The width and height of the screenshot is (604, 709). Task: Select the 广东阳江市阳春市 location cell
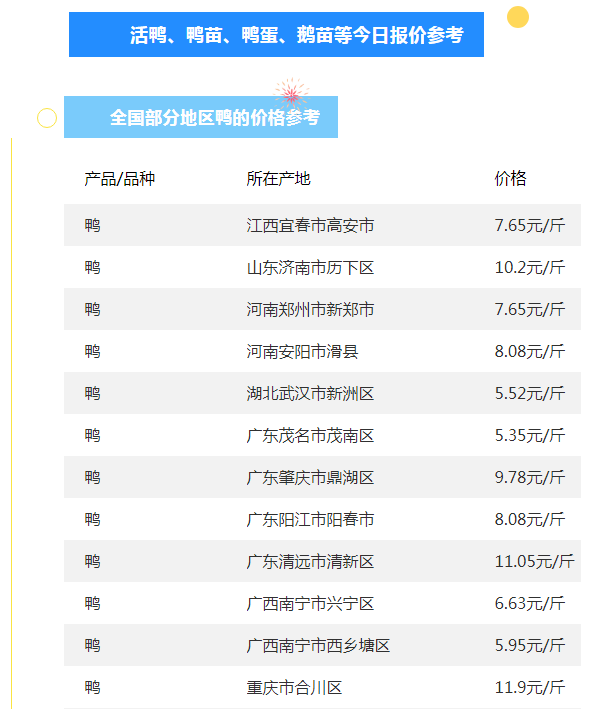tap(310, 520)
